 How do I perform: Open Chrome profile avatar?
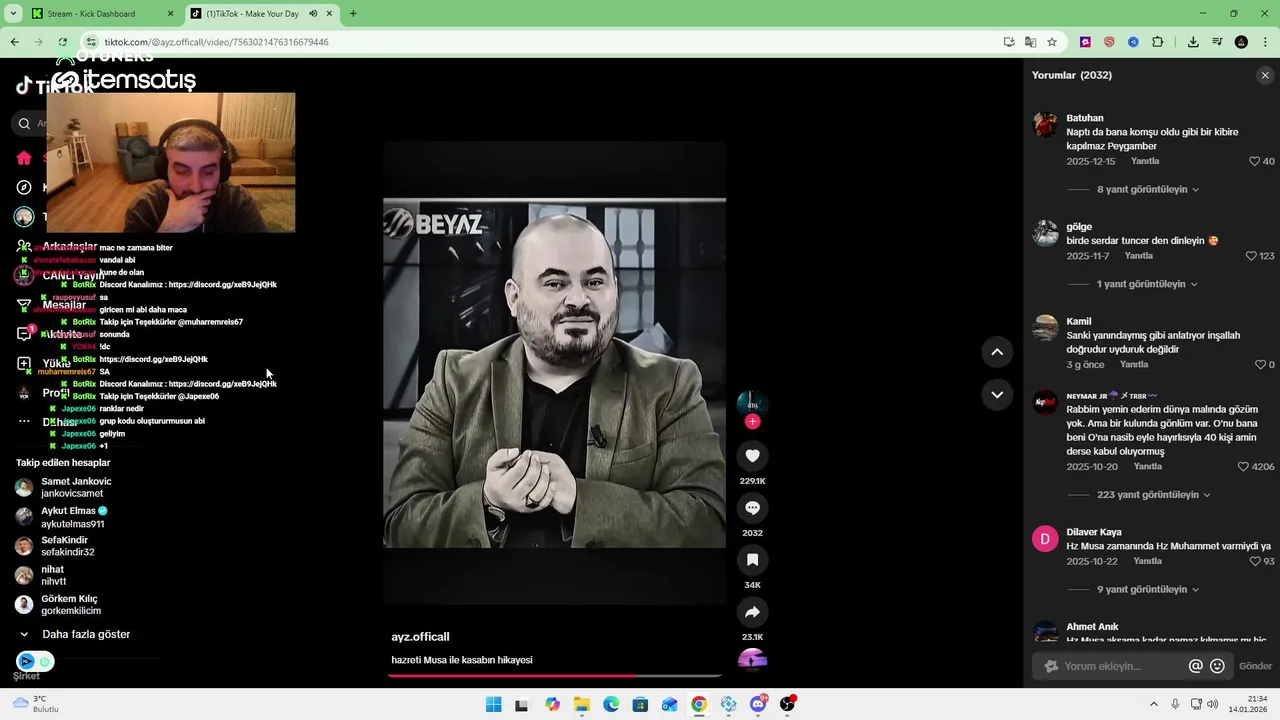1241,42
